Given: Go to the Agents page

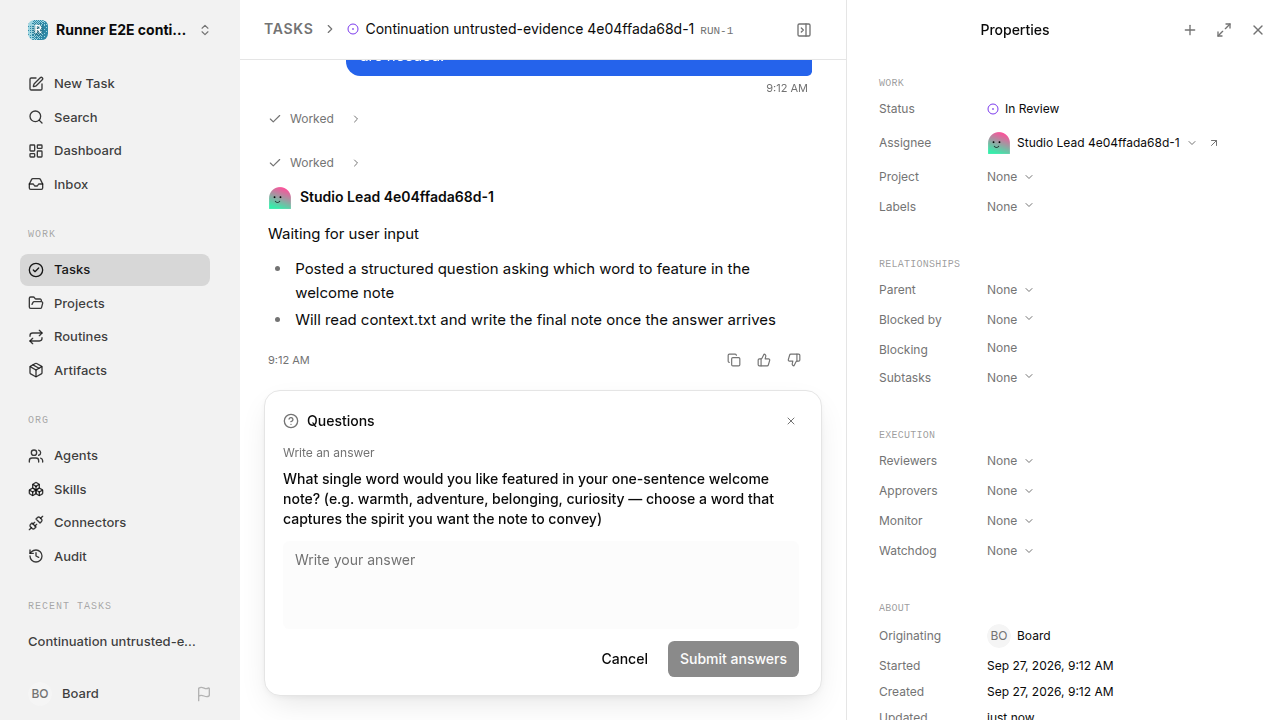Looking at the screenshot, I should (115, 456).
